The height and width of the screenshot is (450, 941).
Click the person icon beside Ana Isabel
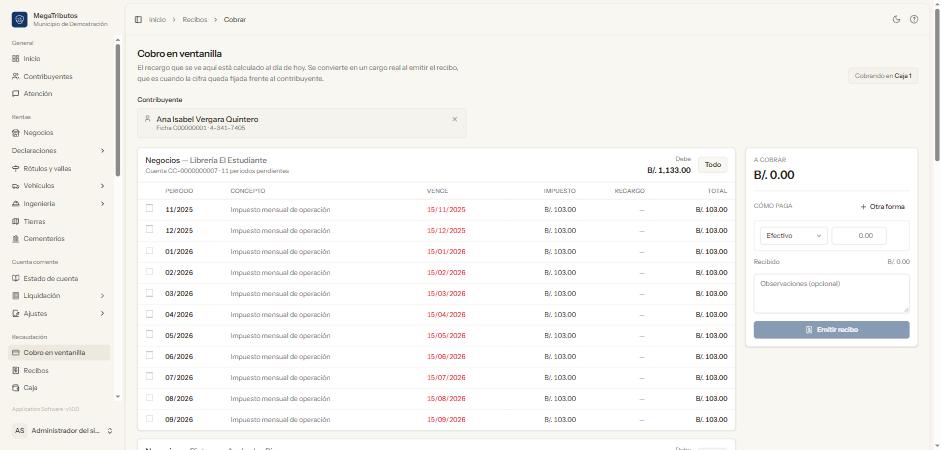(148, 119)
